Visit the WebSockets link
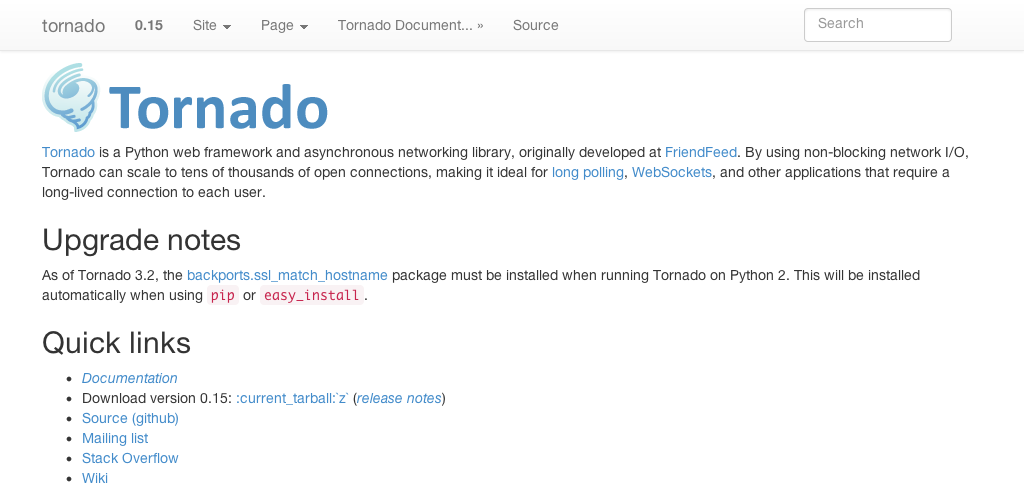 (x=671, y=173)
